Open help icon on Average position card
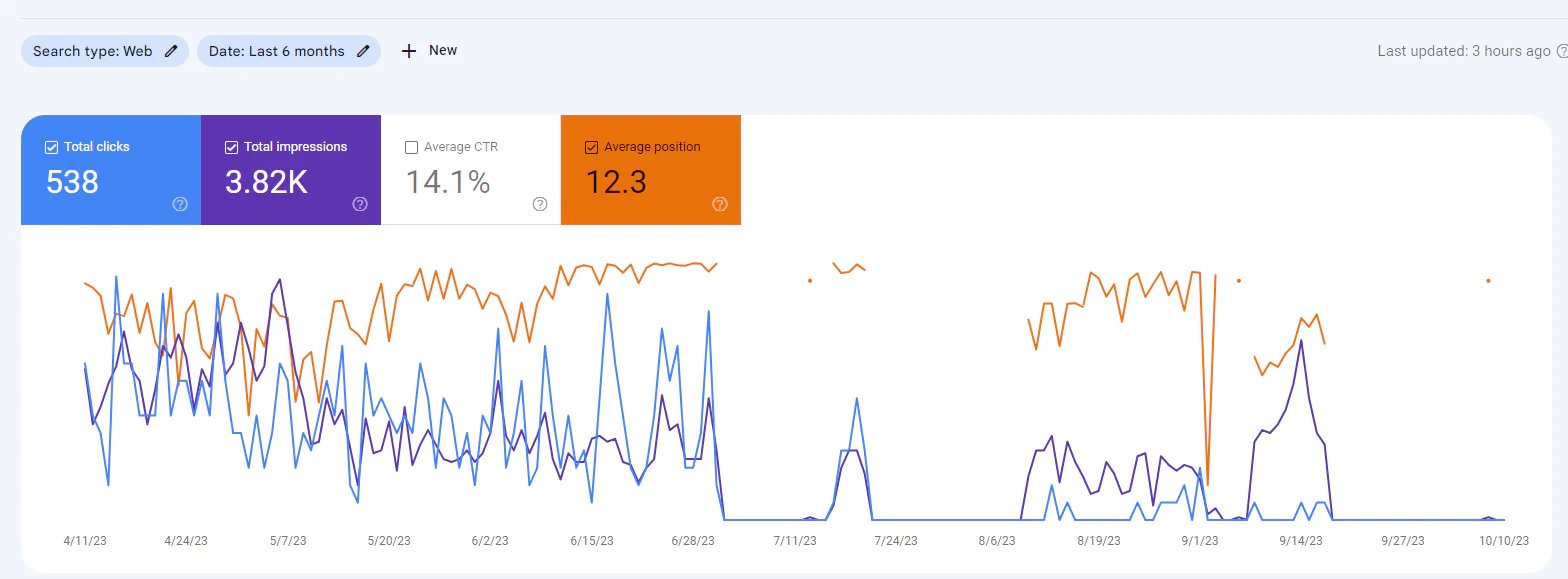 (x=720, y=204)
